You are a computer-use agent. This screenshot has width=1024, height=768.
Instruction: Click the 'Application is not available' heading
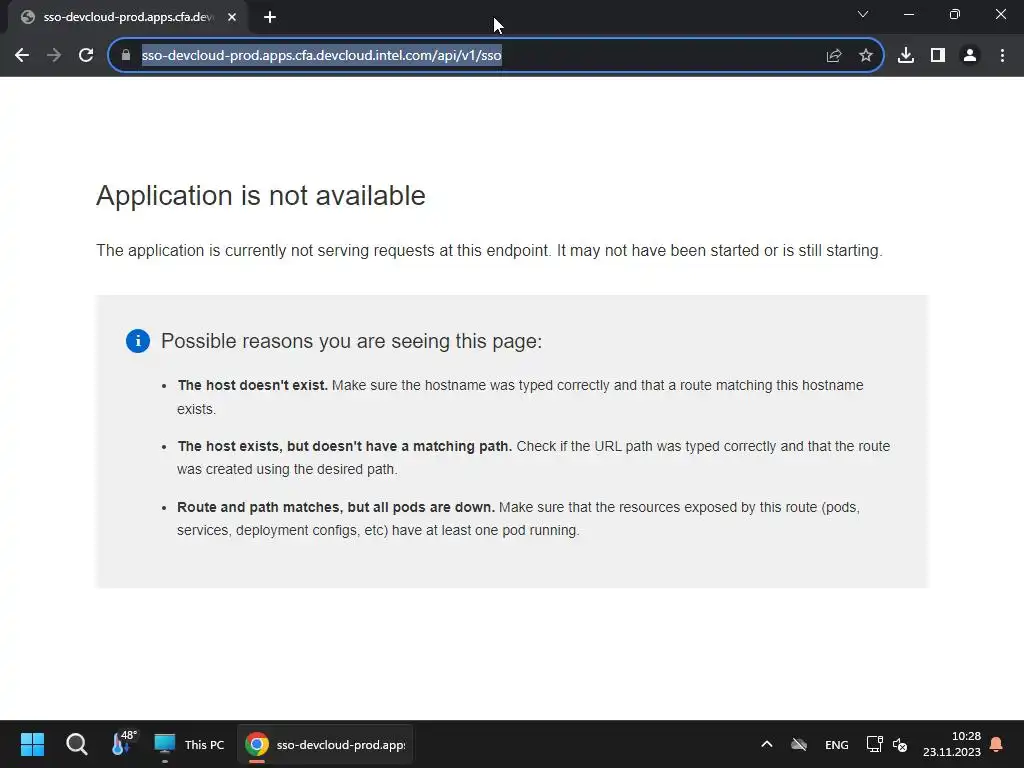coord(261,196)
